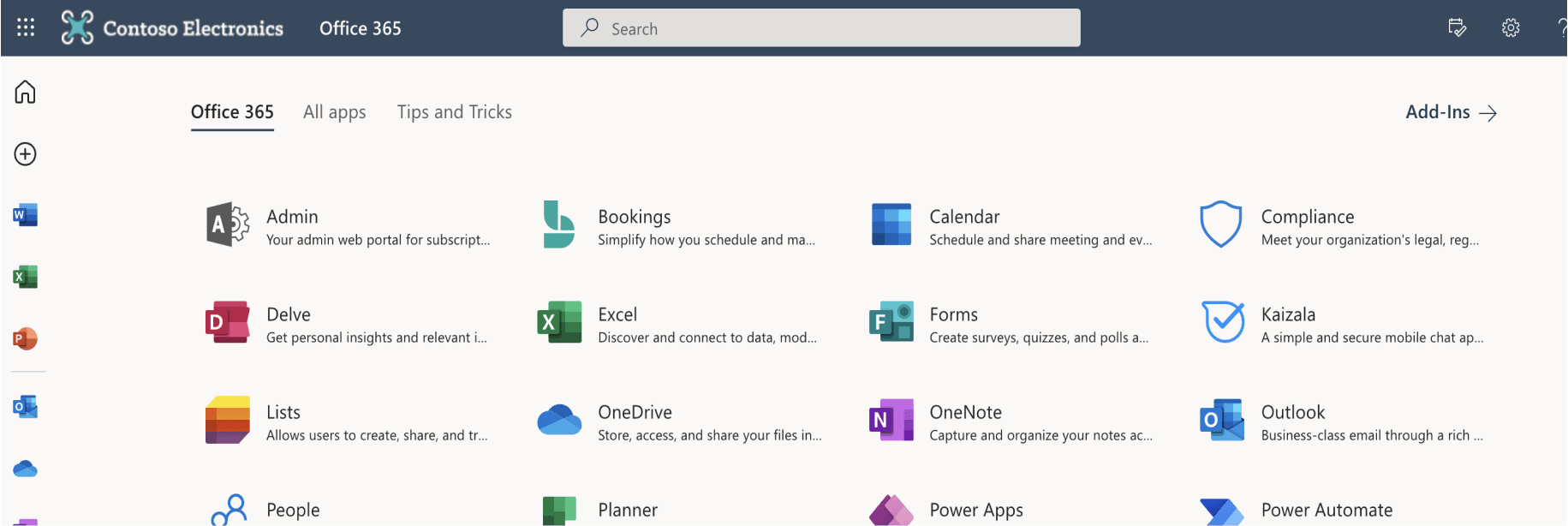
Task: Click the Lists app icon
Action: 228,420
